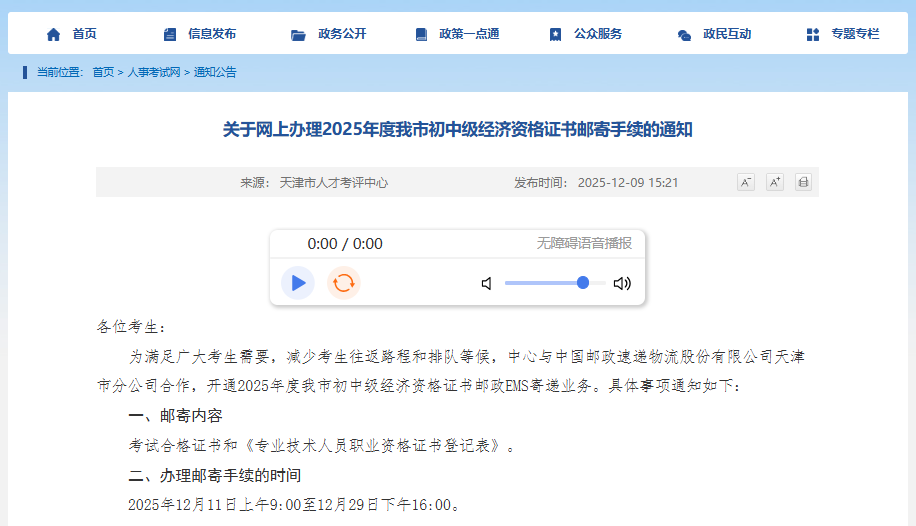
Task: Click the 无障碍语音播报 label
Action: coord(584,243)
